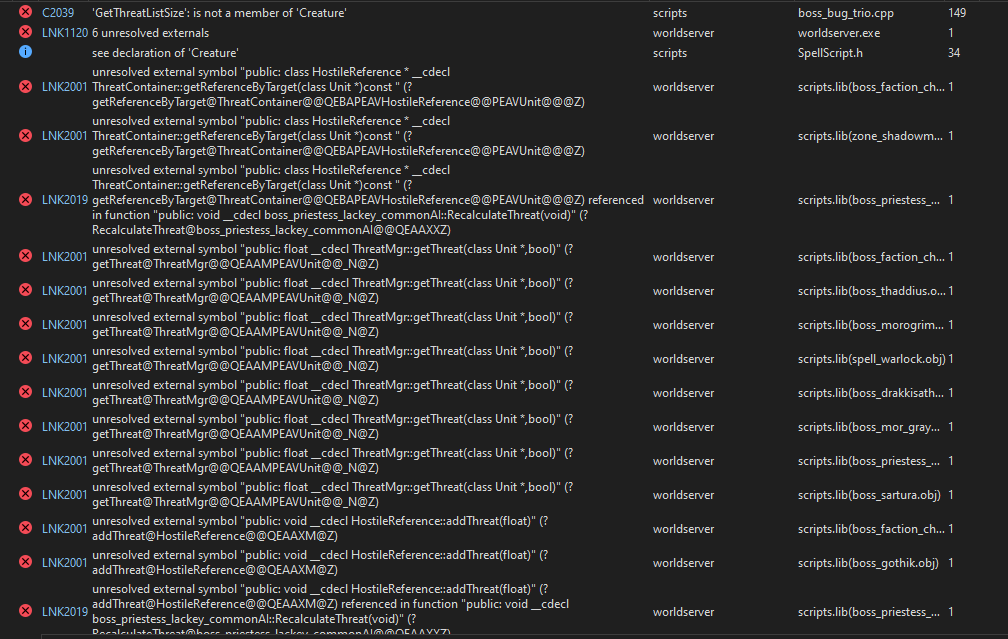Click the error icon beside code LNK1120

26,32
